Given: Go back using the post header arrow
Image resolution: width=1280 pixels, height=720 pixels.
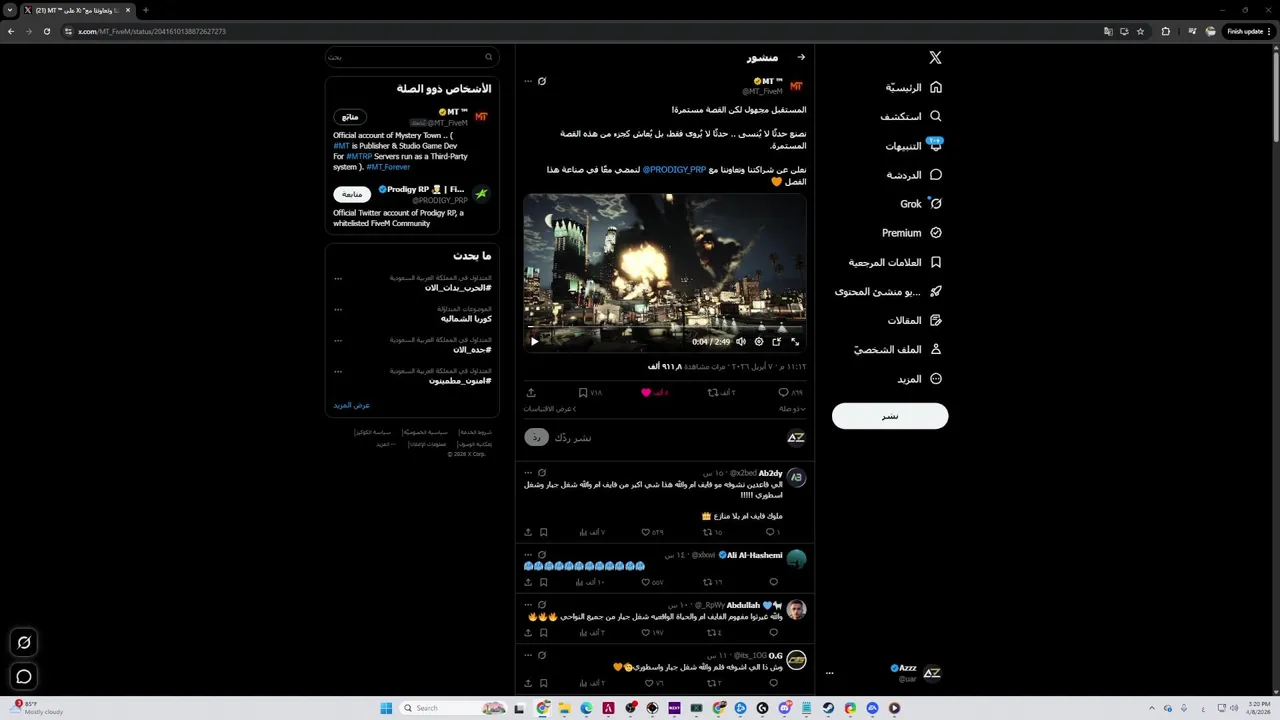Looking at the screenshot, I should point(801,57).
